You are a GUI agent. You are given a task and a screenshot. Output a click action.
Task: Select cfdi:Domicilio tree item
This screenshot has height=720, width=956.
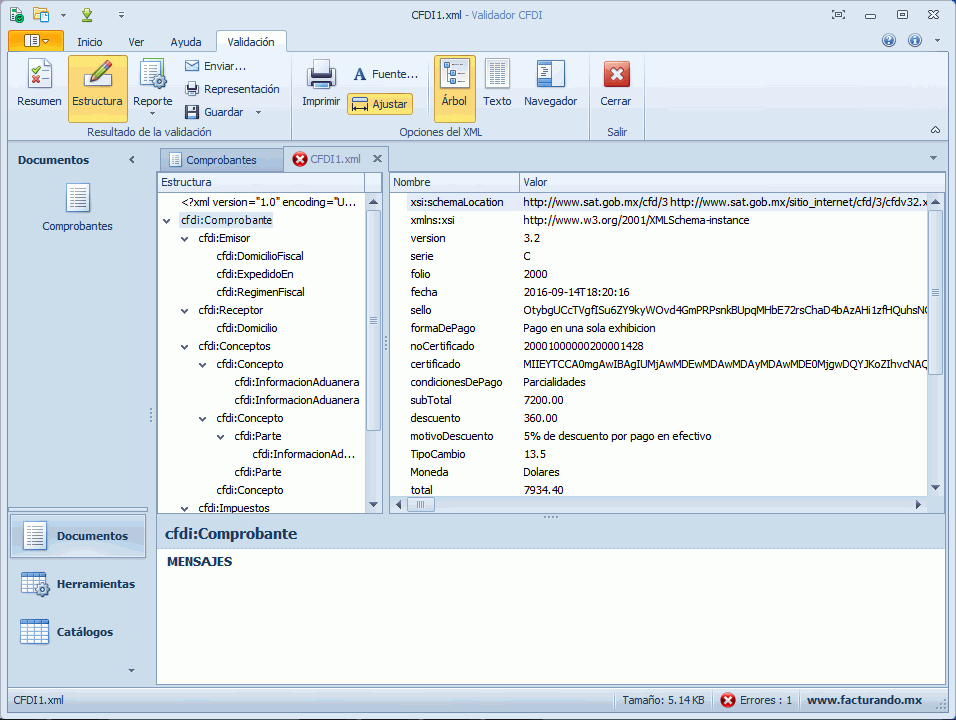pyautogui.click(x=247, y=328)
